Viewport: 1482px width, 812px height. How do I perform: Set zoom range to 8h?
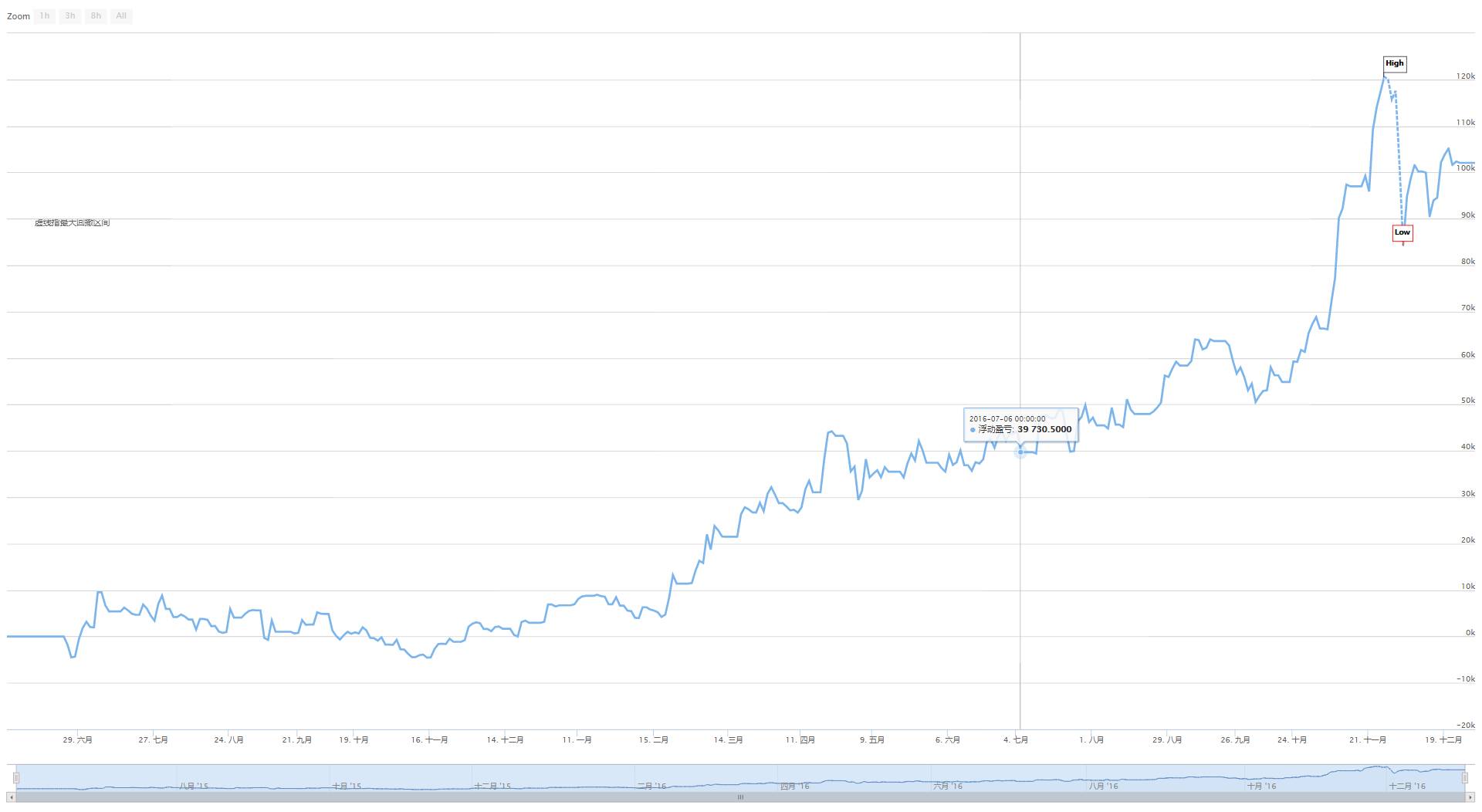pyautogui.click(x=96, y=16)
